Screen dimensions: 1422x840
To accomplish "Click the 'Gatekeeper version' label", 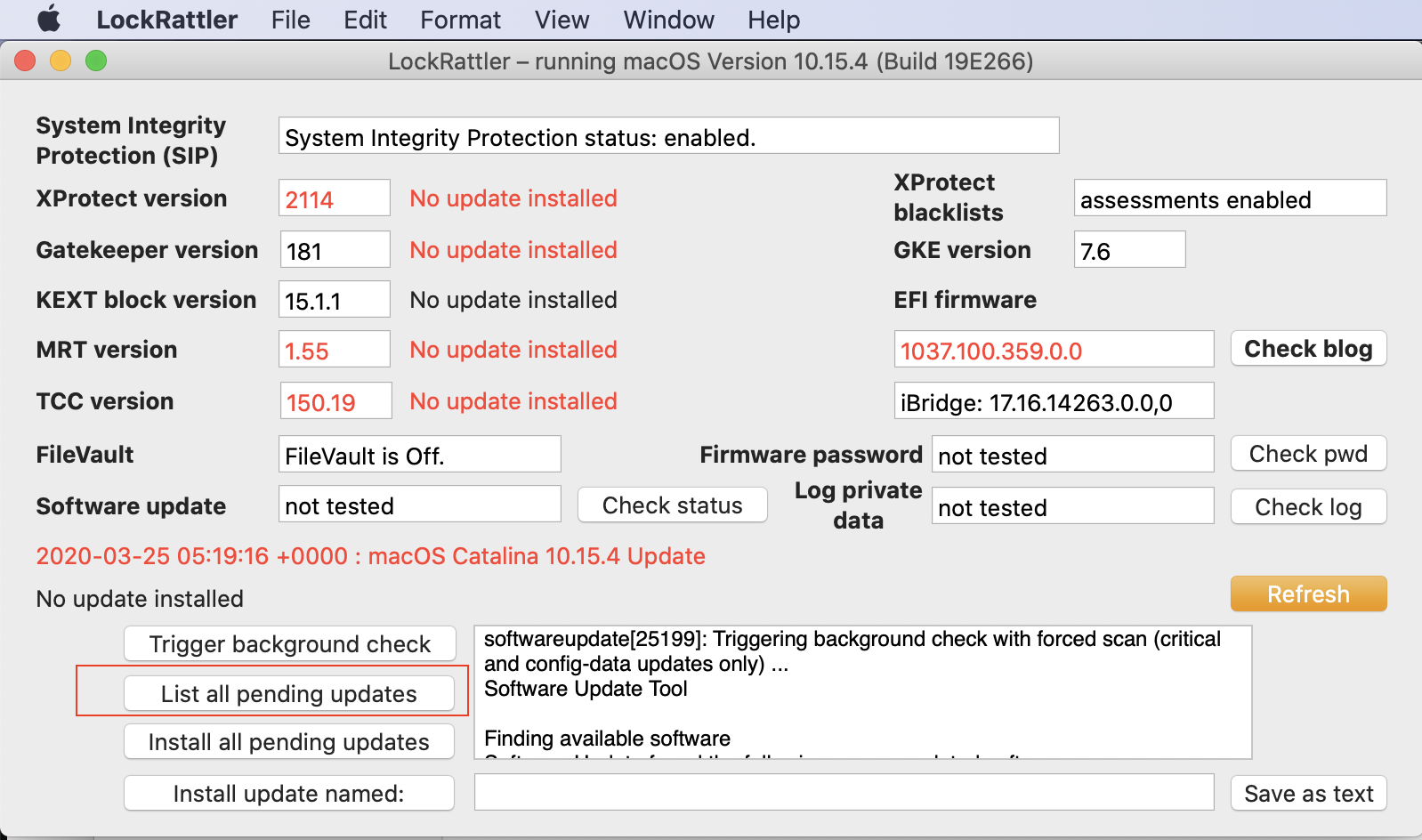I will 147,250.
